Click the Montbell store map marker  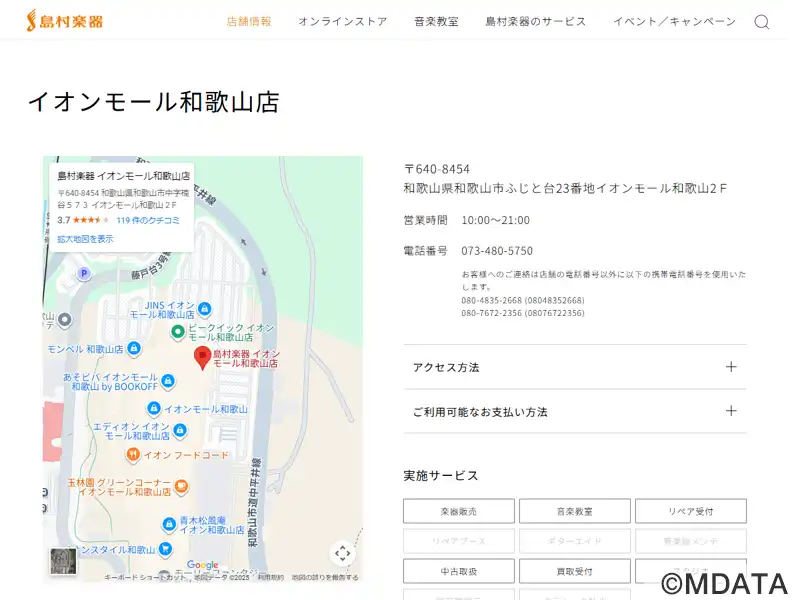[x=134, y=349]
